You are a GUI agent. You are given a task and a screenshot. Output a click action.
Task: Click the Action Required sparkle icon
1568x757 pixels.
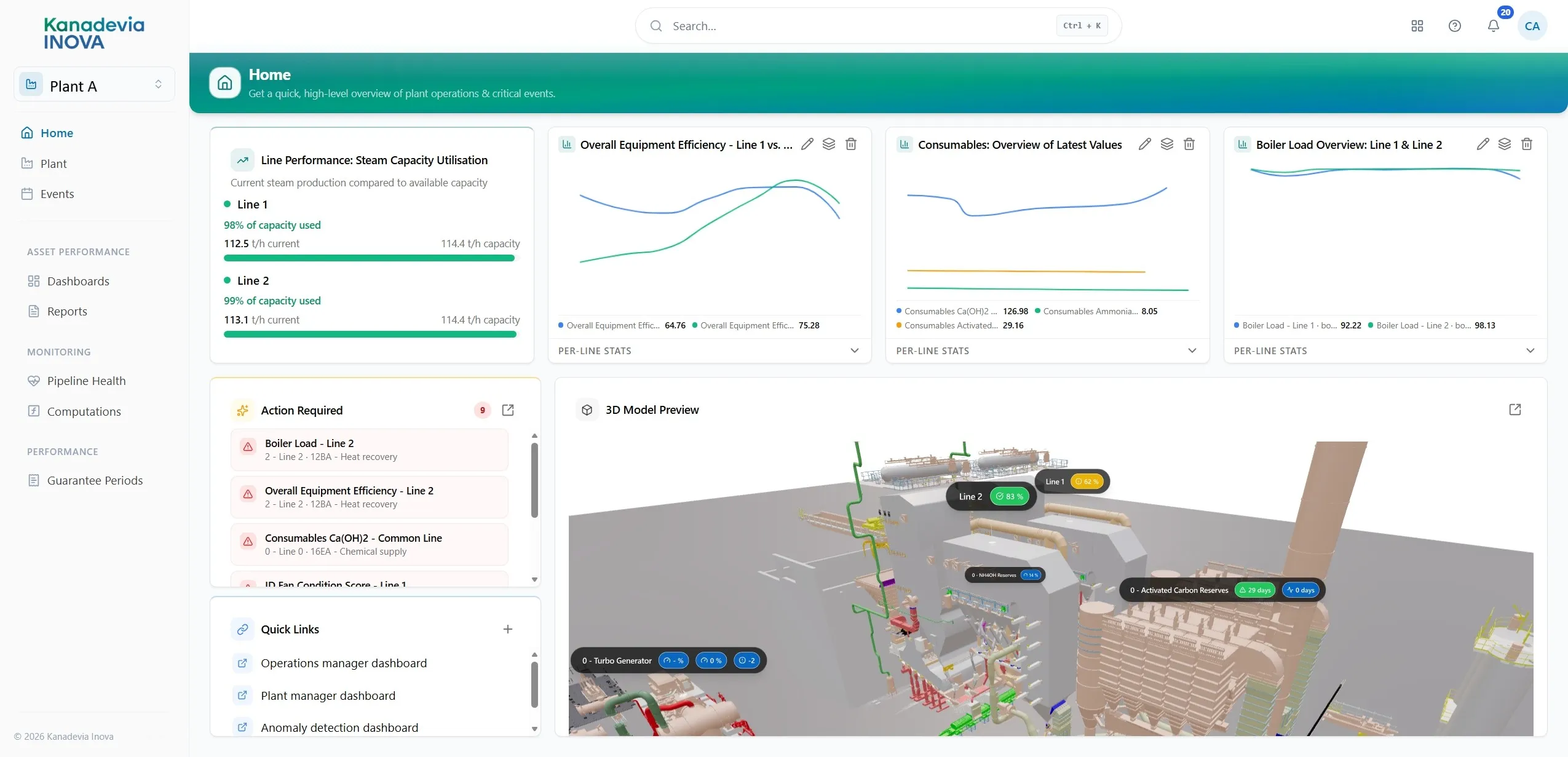(242, 410)
